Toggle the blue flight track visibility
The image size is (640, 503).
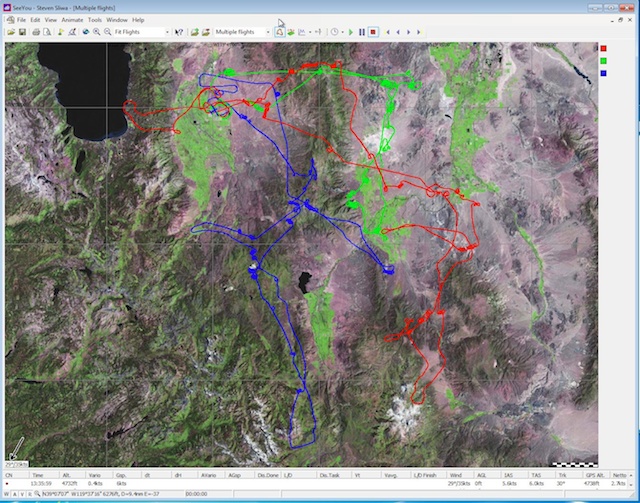(x=603, y=74)
